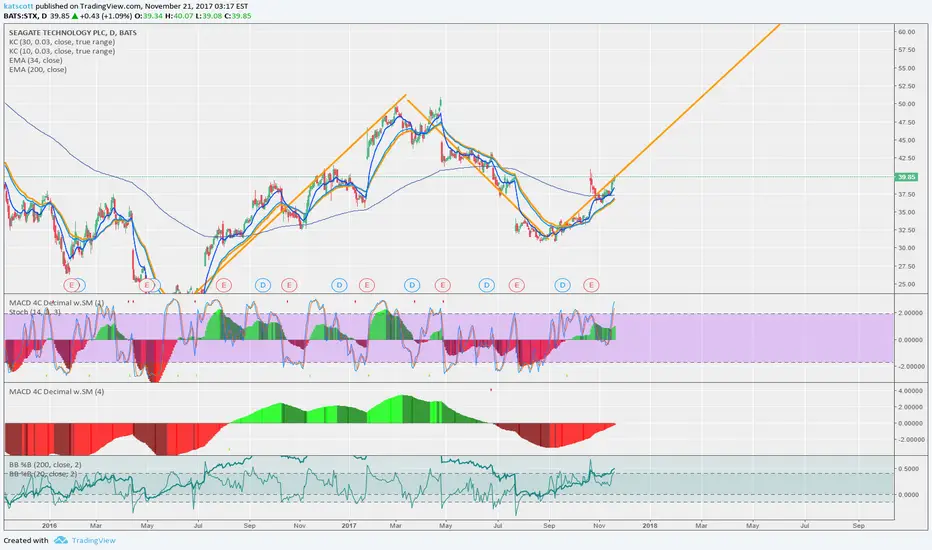
Task: Select the Stoch (14, 3, 3) indicator label
Action: 34,312
